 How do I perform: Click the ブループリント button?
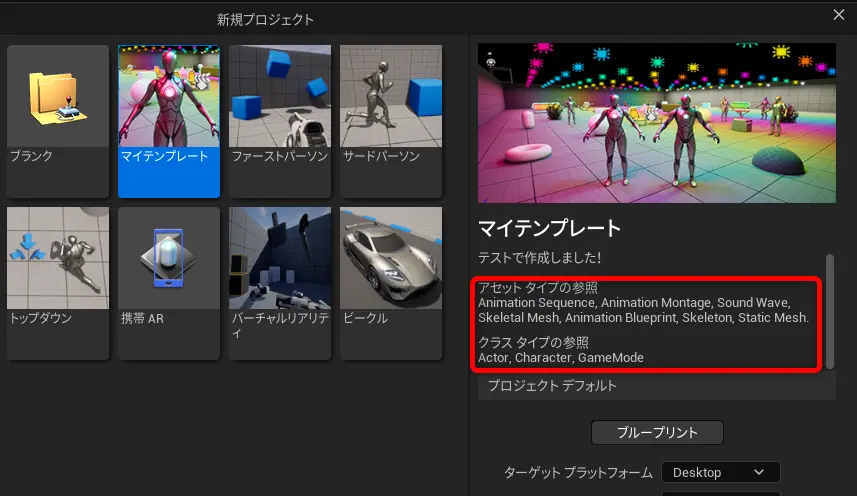[x=657, y=433]
